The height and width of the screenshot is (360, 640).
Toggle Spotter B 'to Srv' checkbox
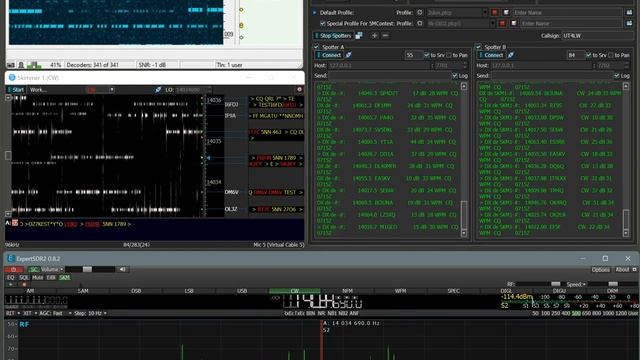pyautogui.click(x=589, y=55)
